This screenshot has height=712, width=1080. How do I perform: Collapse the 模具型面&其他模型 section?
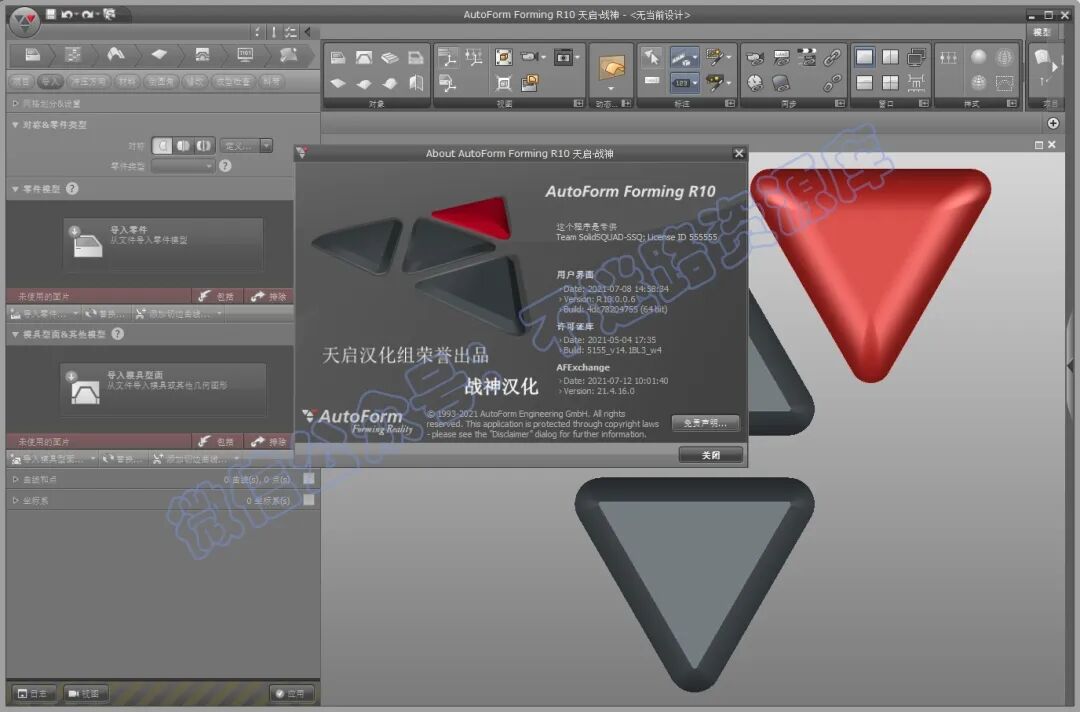[x=15, y=334]
